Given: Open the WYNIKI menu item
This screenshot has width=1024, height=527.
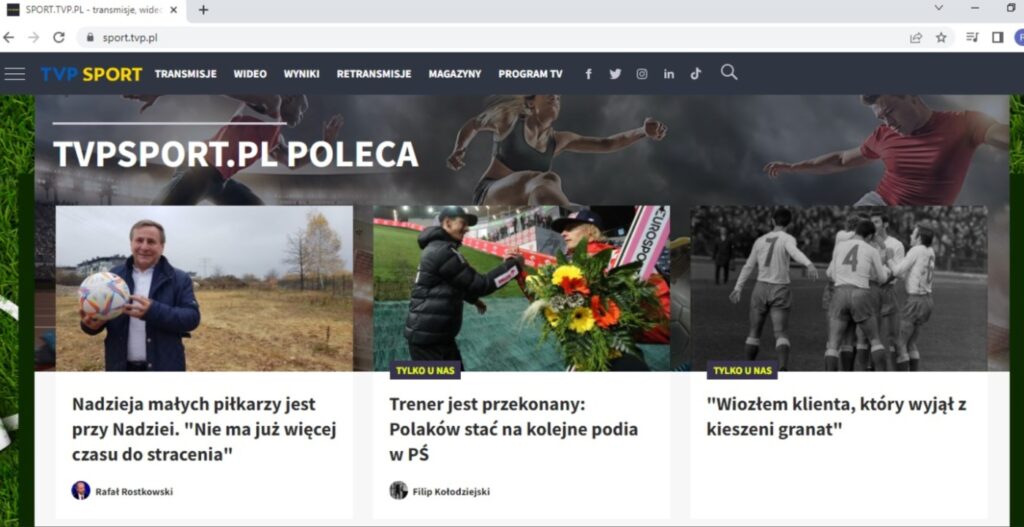Looking at the screenshot, I should point(302,74).
